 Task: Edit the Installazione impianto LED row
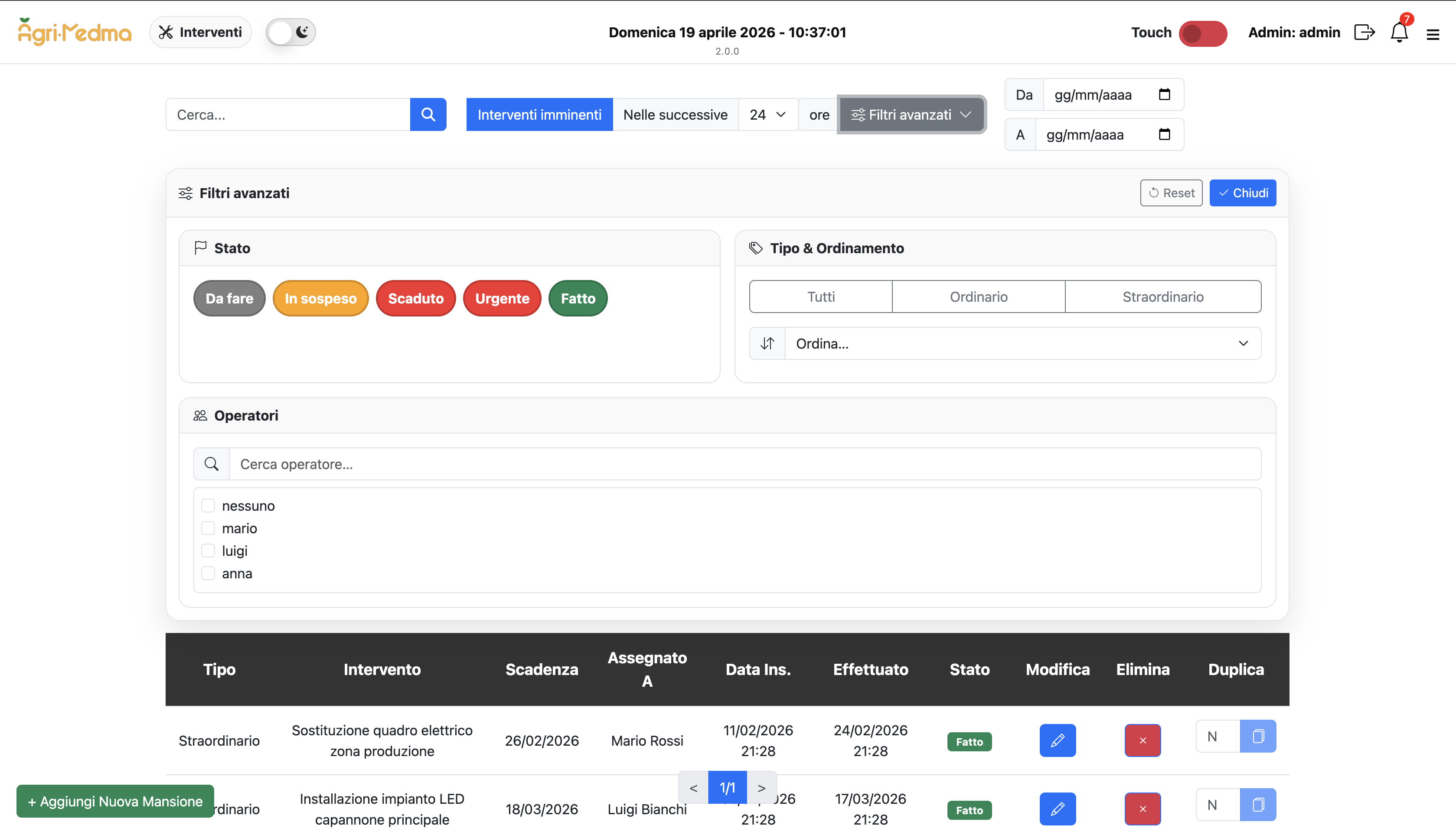pyautogui.click(x=1058, y=809)
